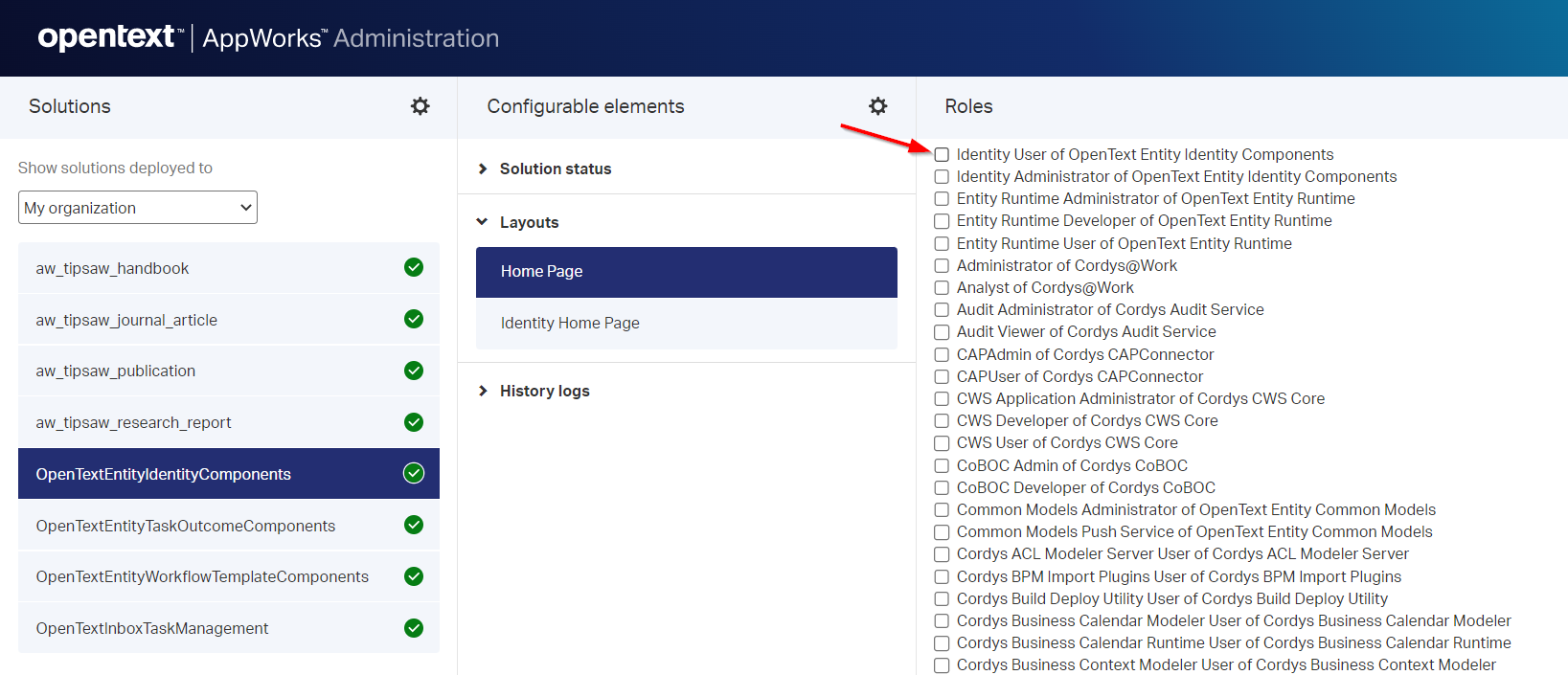This screenshot has width=1568, height=675.
Task: Select the OpenTextEntityIdentityComponents solution
Action: point(164,474)
